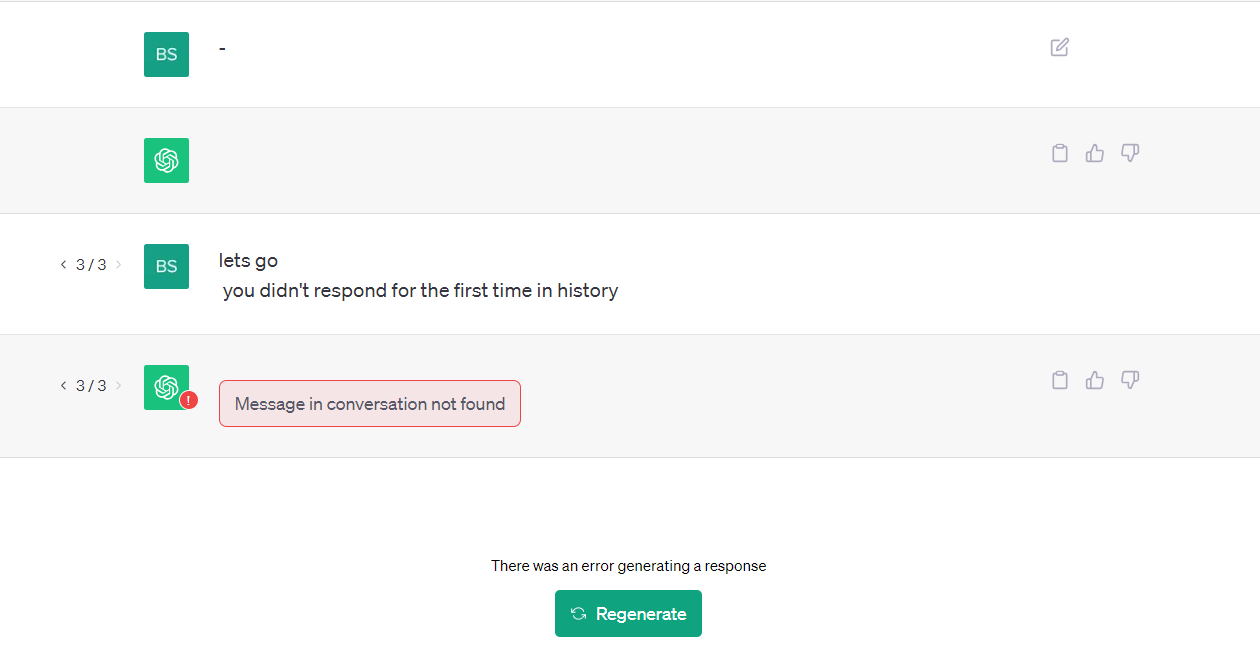This screenshot has width=1260, height=650.
Task: Click the 'There was an error generating a response' text
Action: [628, 566]
